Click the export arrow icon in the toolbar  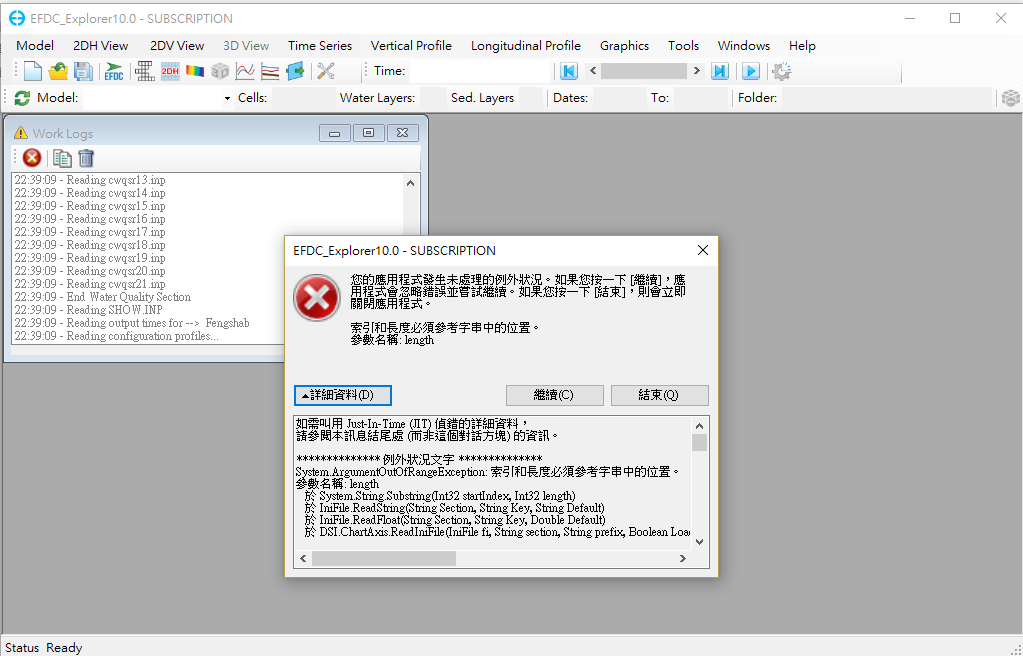click(x=295, y=71)
